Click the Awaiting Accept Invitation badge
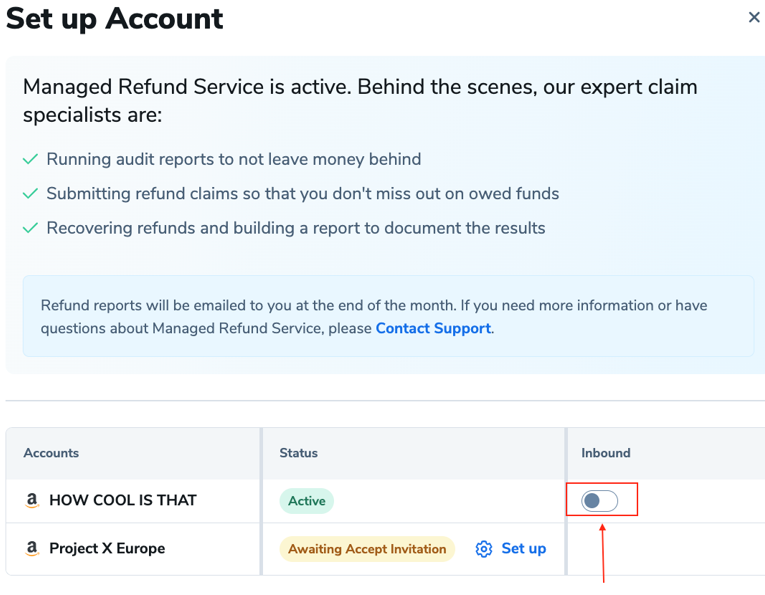 pyautogui.click(x=367, y=549)
